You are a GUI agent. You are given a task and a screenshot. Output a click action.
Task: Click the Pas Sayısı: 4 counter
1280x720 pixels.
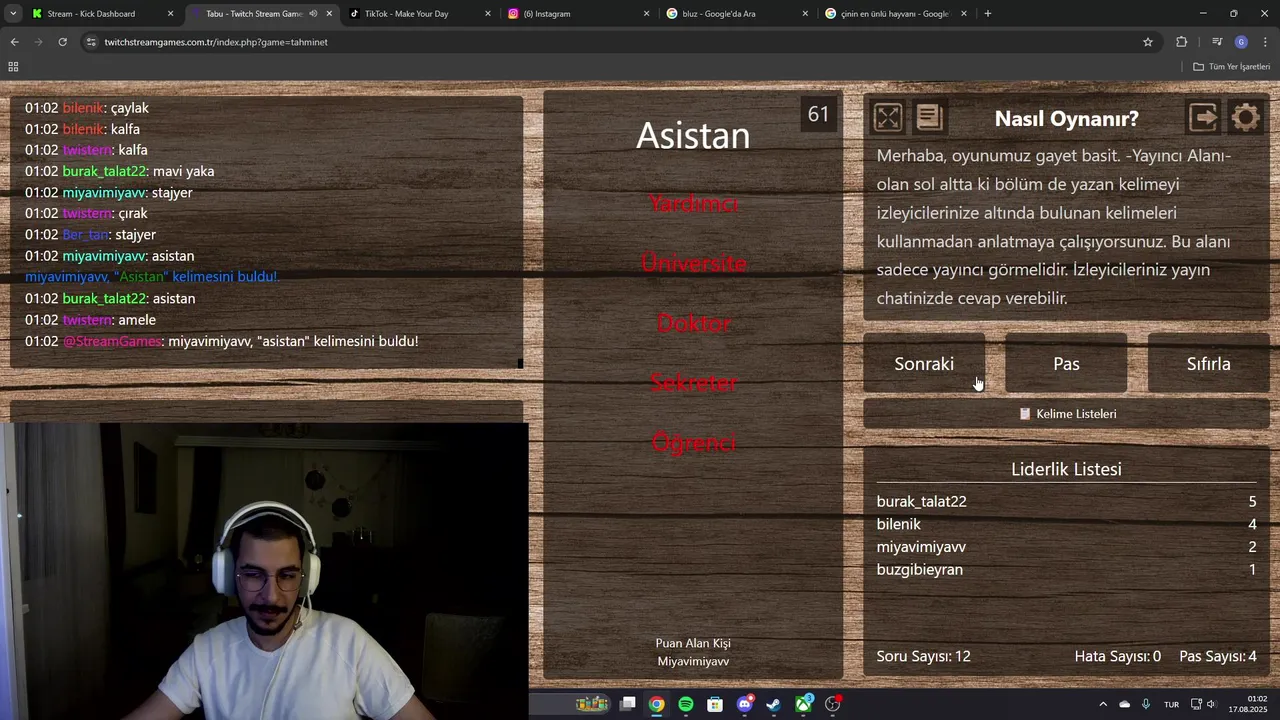(x=1218, y=657)
